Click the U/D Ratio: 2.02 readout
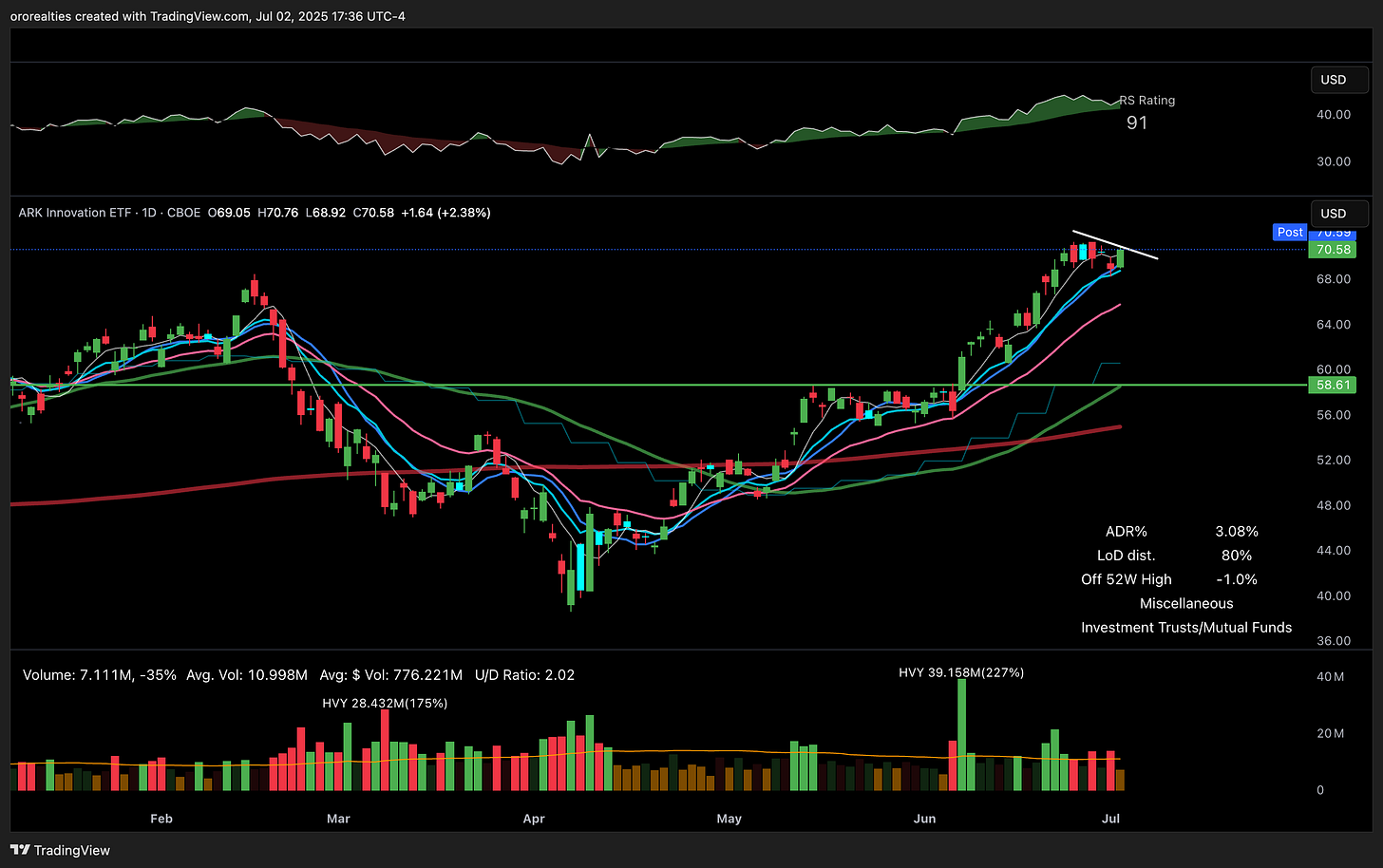Viewport: 1383px width, 868px height. [x=524, y=675]
